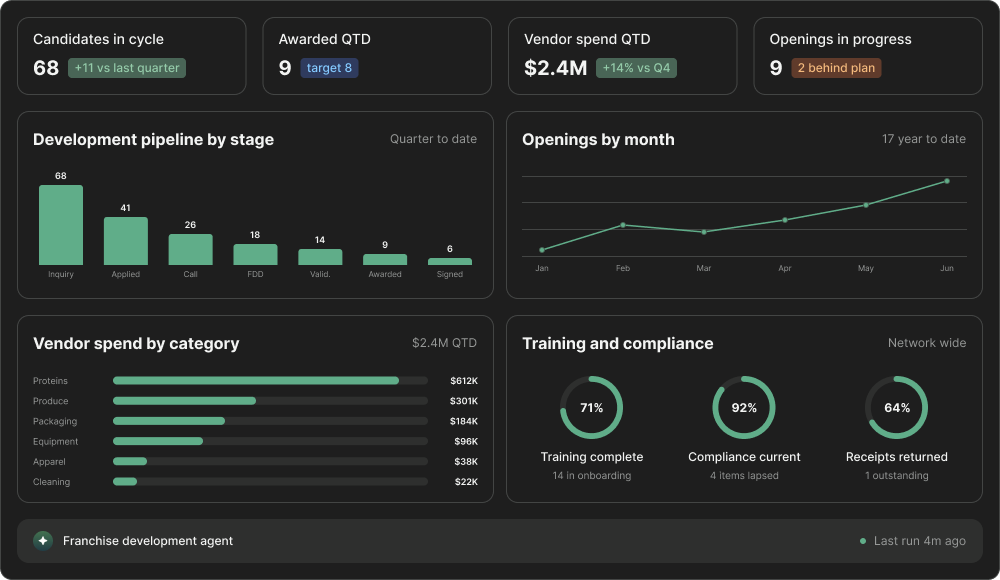The image size is (1000, 580).
Task: Select the Produce spend progress bar
Action: [x=270, y=401]
